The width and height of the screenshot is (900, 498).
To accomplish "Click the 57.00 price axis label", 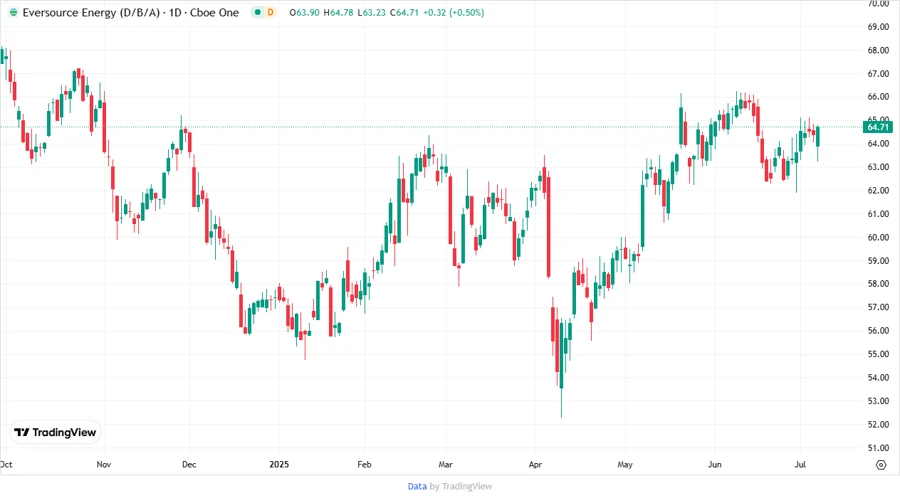I will click(878, 308).
